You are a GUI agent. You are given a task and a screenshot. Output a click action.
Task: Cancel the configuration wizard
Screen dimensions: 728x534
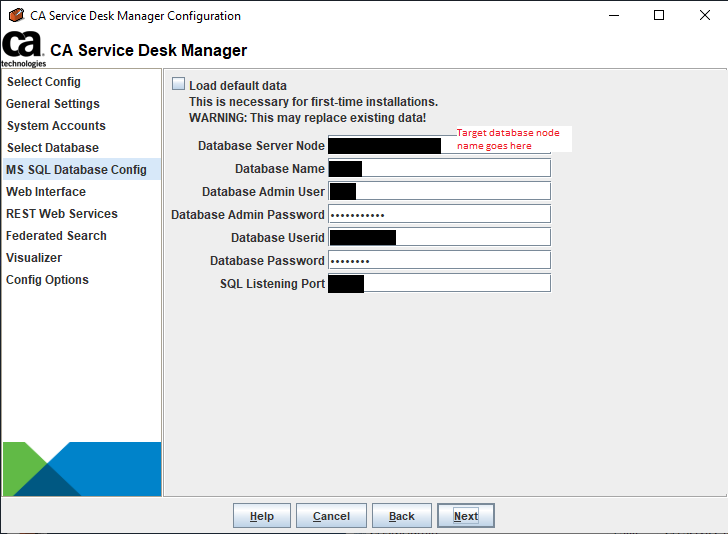coord(331,515)
